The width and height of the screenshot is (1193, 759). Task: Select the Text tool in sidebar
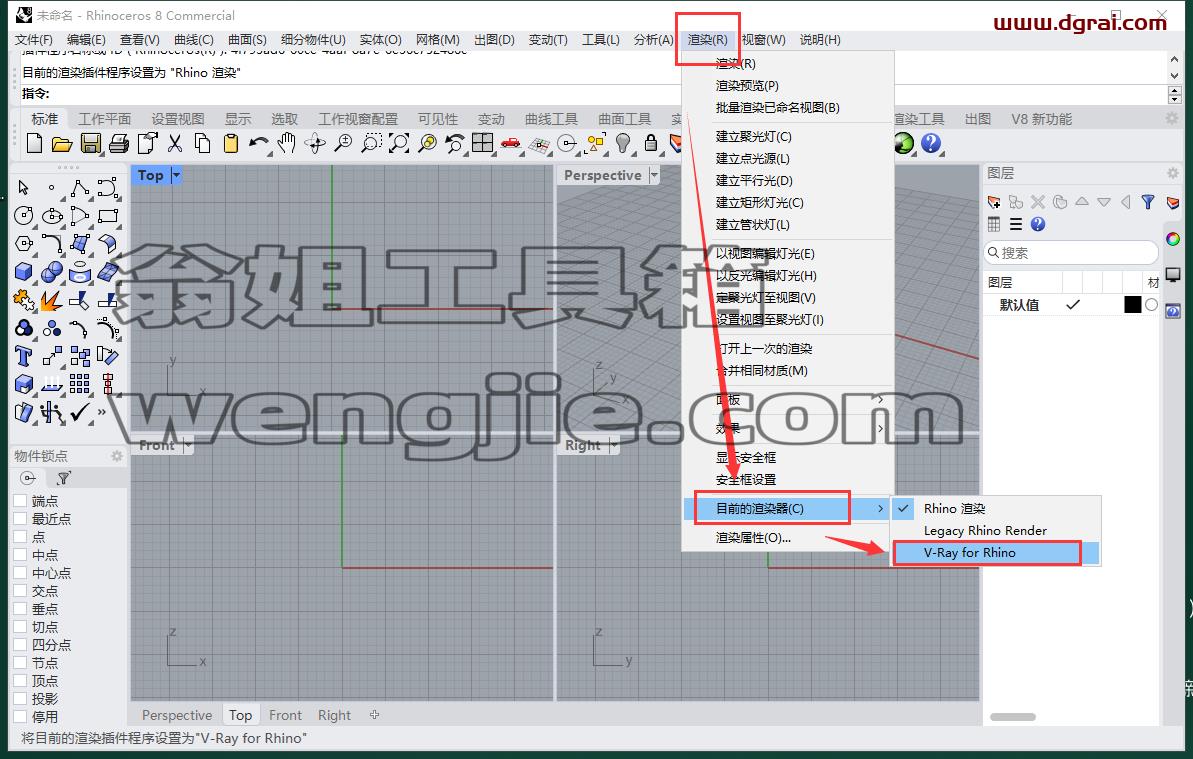pos(24,356)
